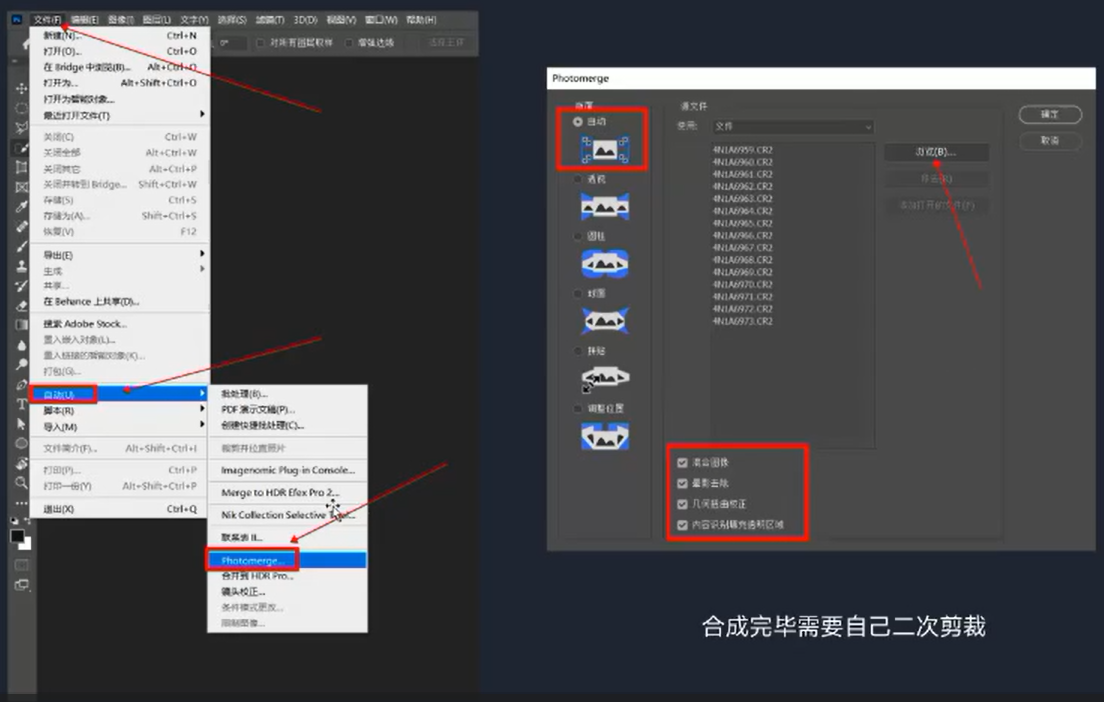The height and width of the screenshot is (702, 1104).
Task: Uncheck the Vignette Removal (晕影去除) checkbox
Action: [x=683, y=483]
